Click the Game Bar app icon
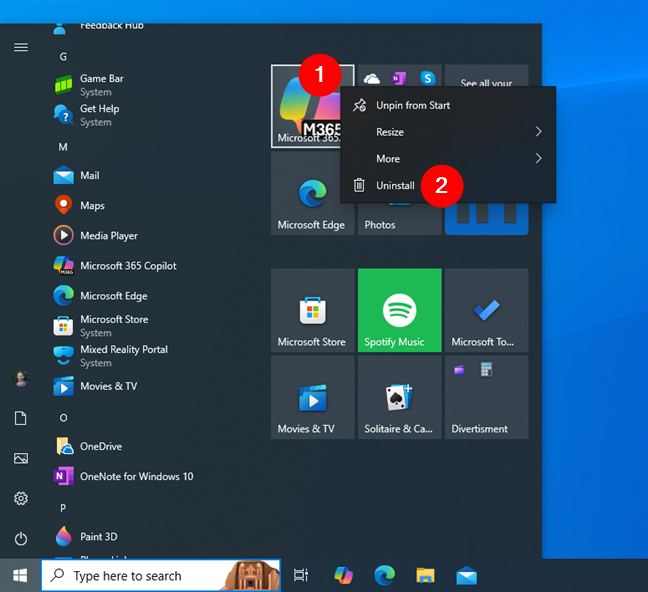This screenshot has height=592, width=648. tap(64, 85)
